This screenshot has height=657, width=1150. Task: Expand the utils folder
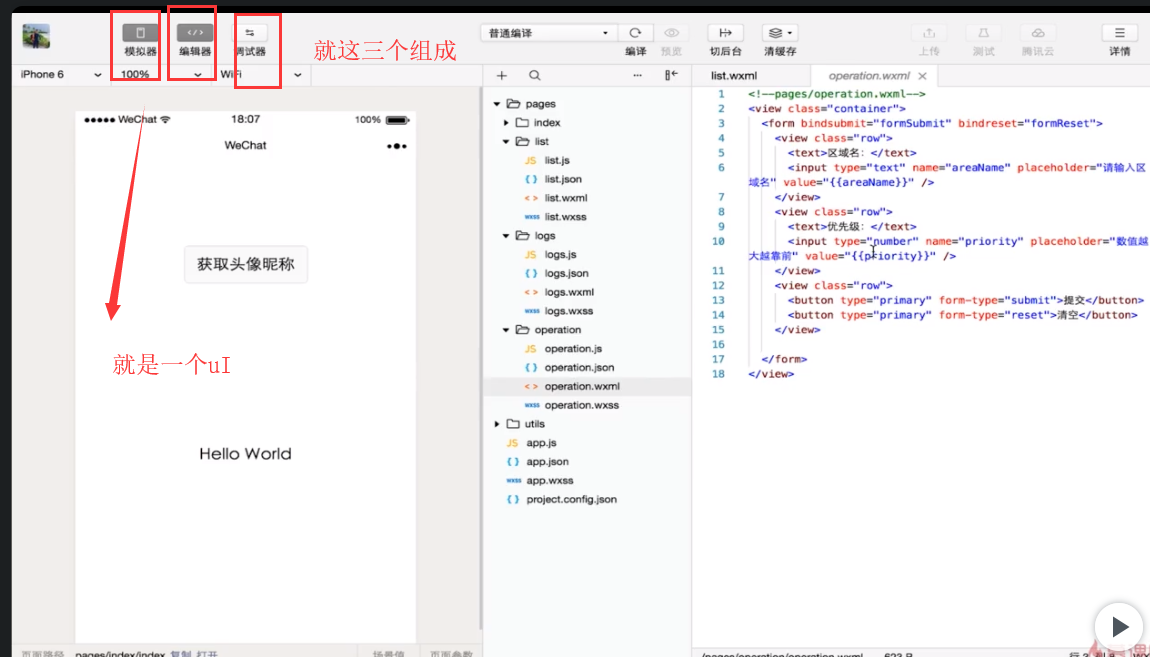click(497, 424)
